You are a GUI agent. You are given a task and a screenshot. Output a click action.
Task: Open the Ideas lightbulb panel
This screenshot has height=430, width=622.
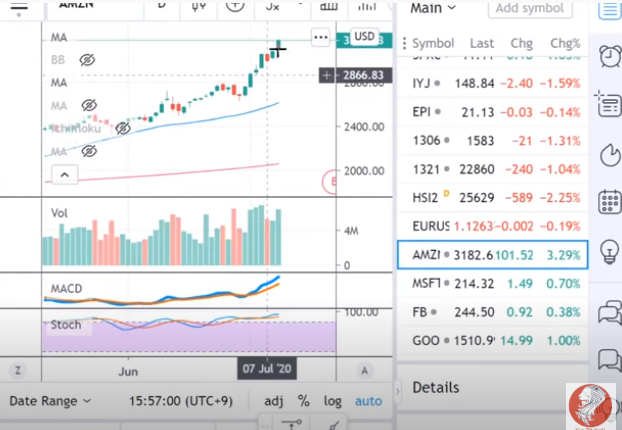610,252
